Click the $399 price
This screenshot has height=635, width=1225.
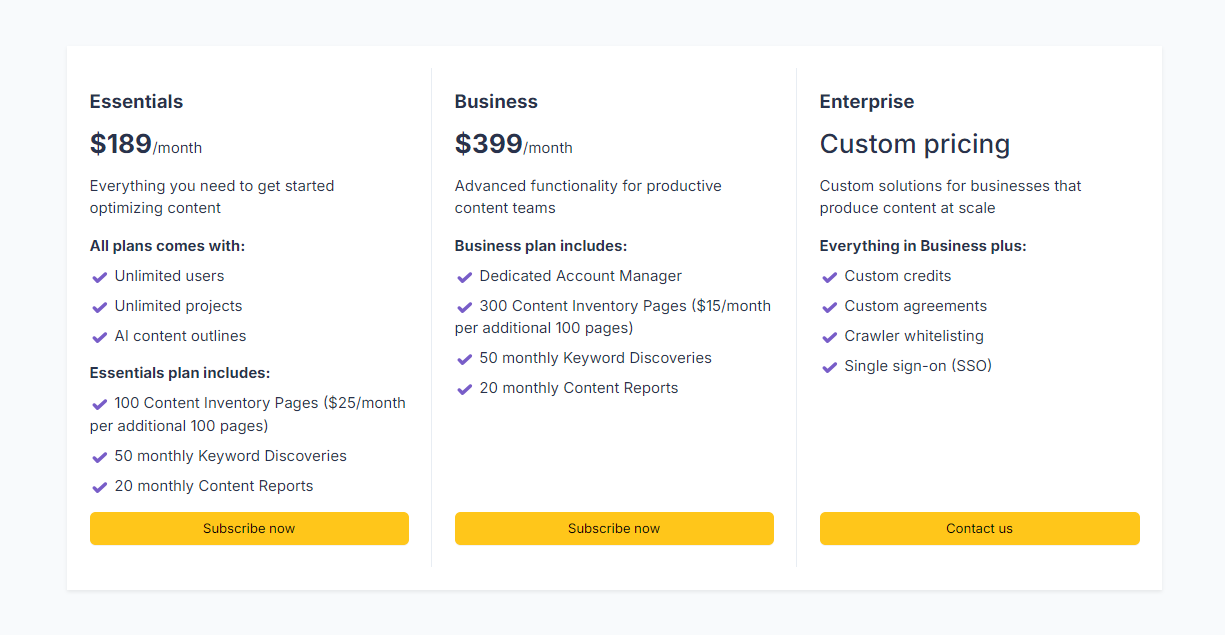489,144
